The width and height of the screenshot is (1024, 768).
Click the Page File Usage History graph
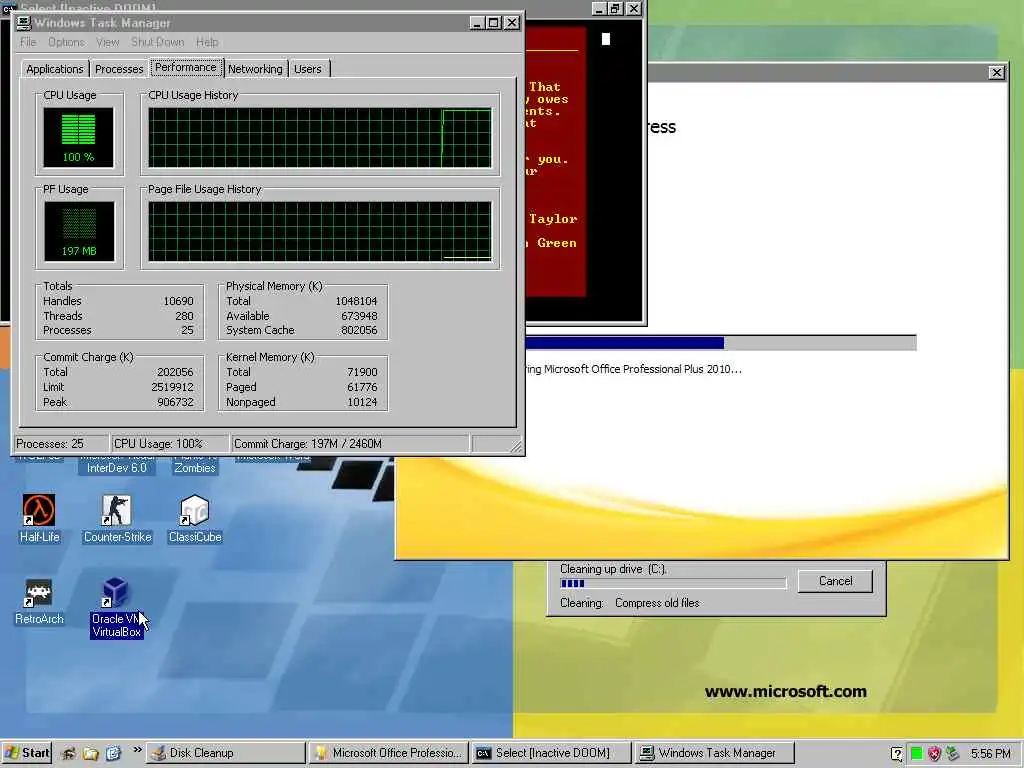(320, 231)
